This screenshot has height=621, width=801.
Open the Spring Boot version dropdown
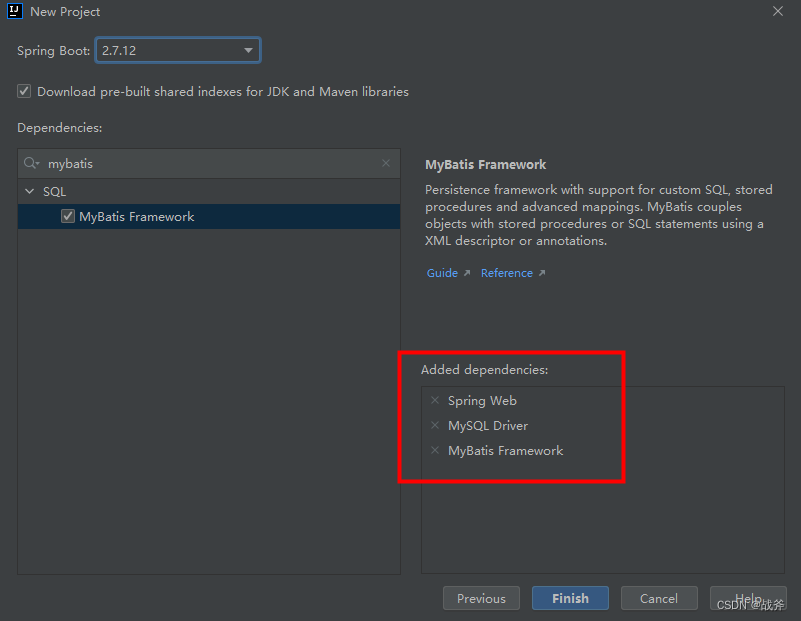click(178, 50)
